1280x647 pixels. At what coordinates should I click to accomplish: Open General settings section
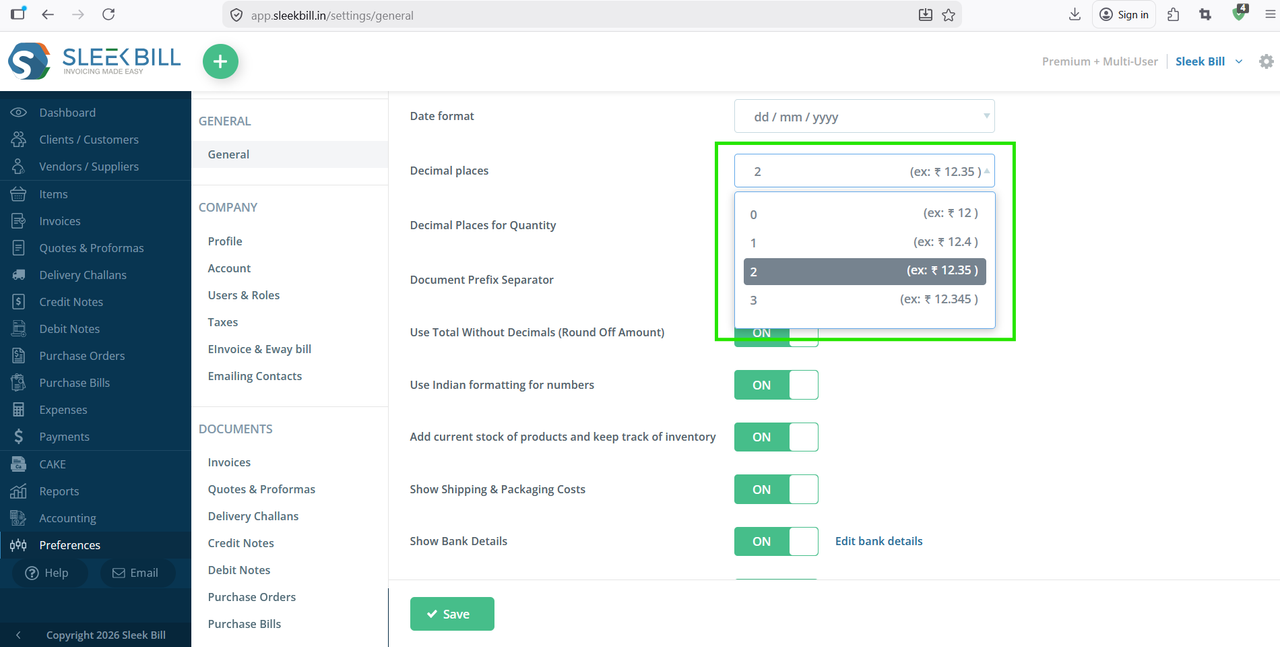229,154
